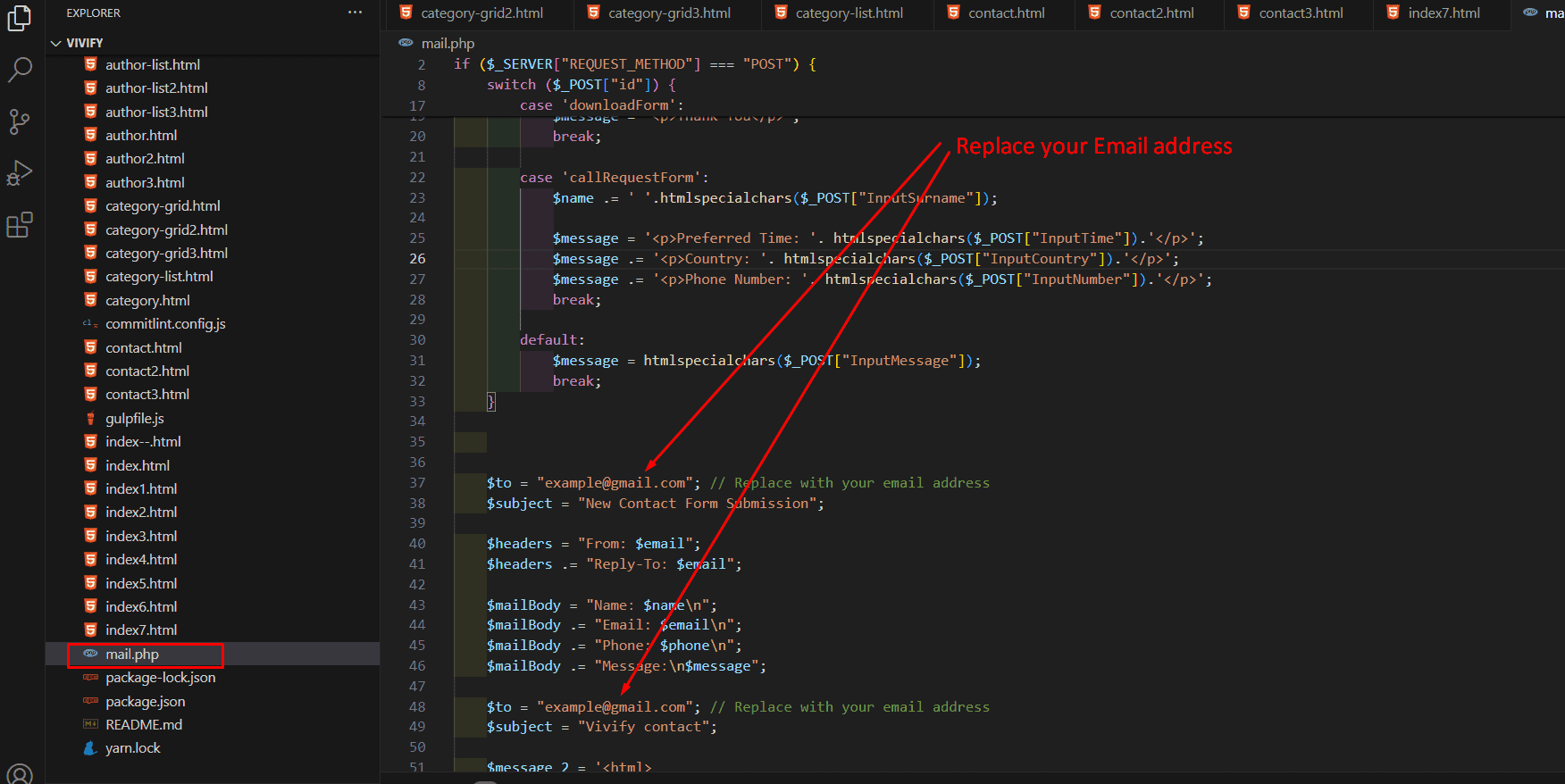Open author-list2.html in the explorer
Screen dimensions: 1565x784
(156, 88)
